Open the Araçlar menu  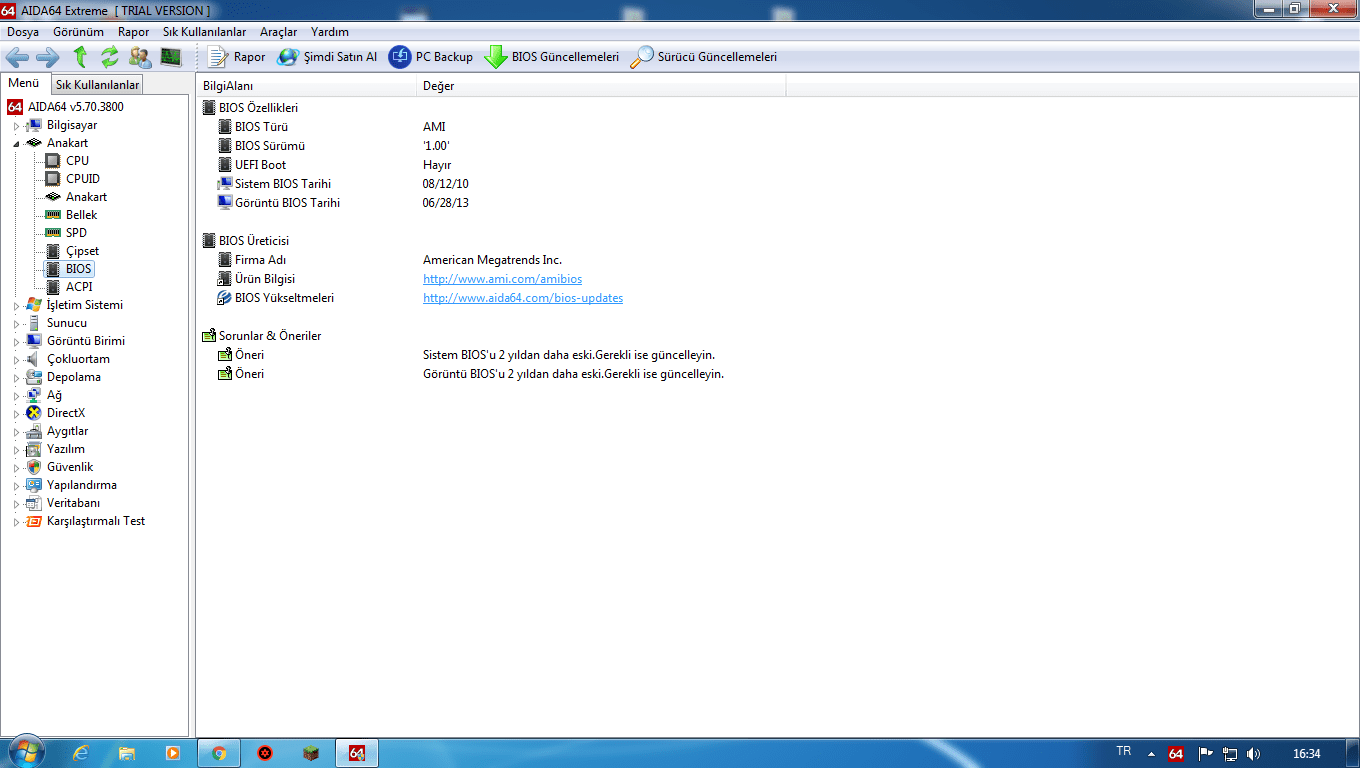tap(278, 32)
